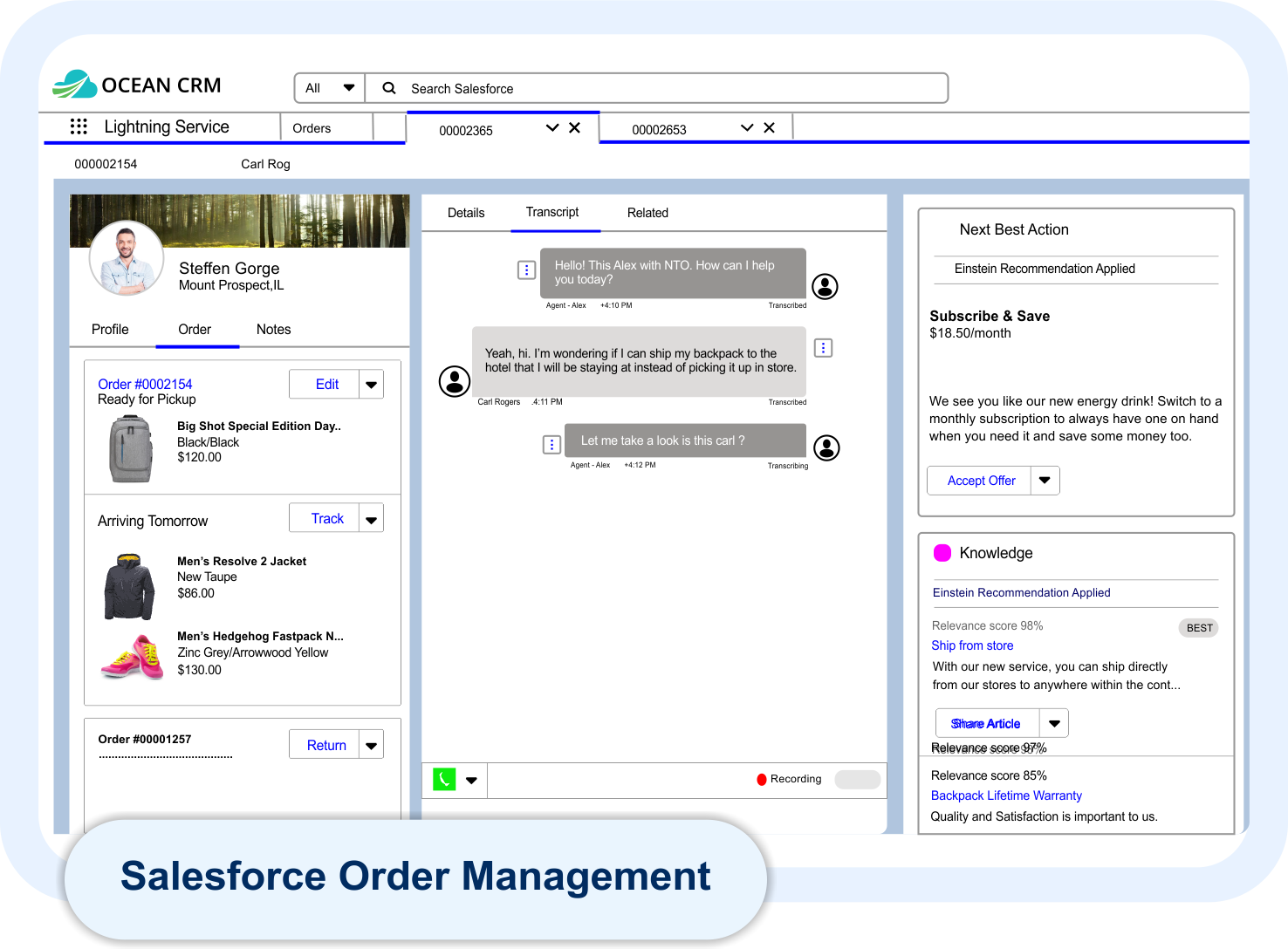Image resolution: width=1288 pixels, height=949 pixels.
Task: Click the magenta Knowledge icon
Action: (x=942, y=552)
